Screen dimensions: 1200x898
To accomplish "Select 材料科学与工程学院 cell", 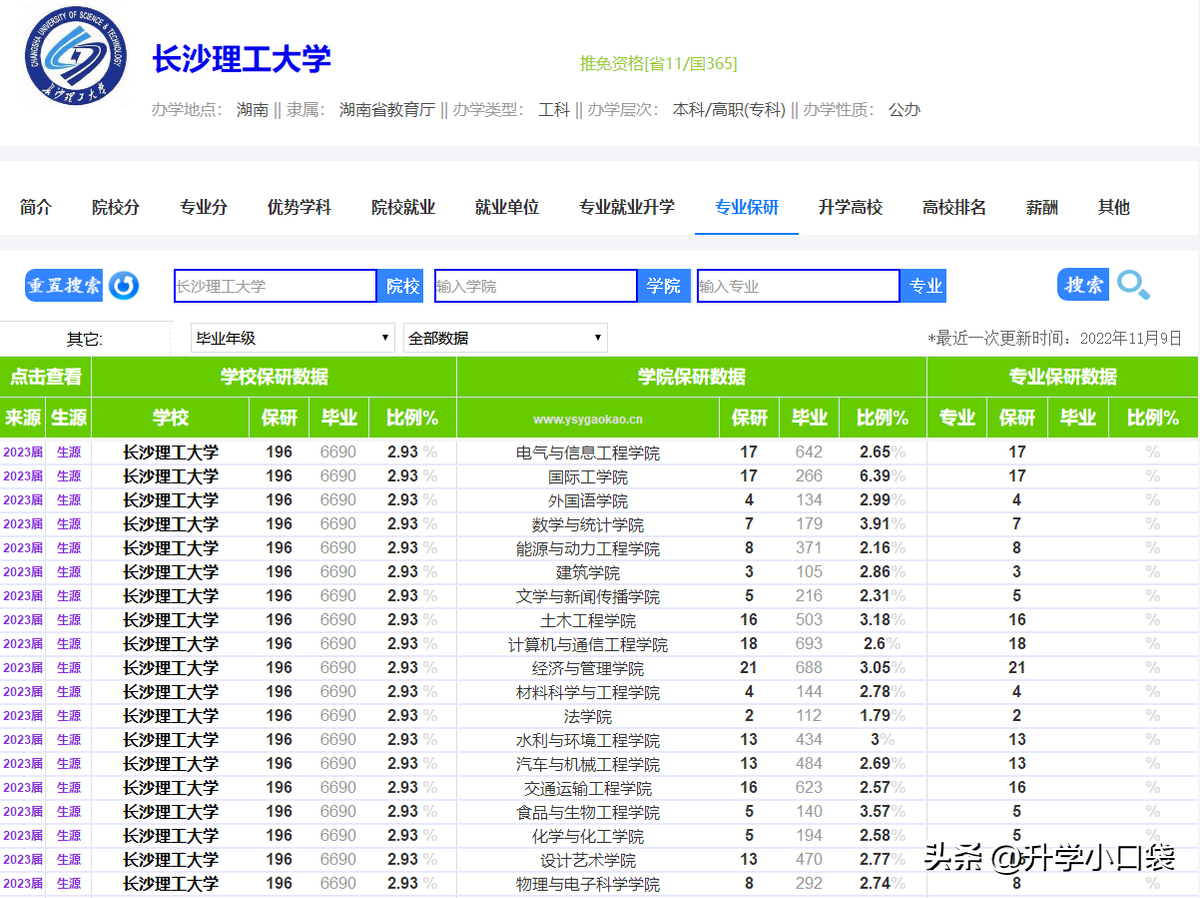I will pyautogui.click(x=588, y=693).
